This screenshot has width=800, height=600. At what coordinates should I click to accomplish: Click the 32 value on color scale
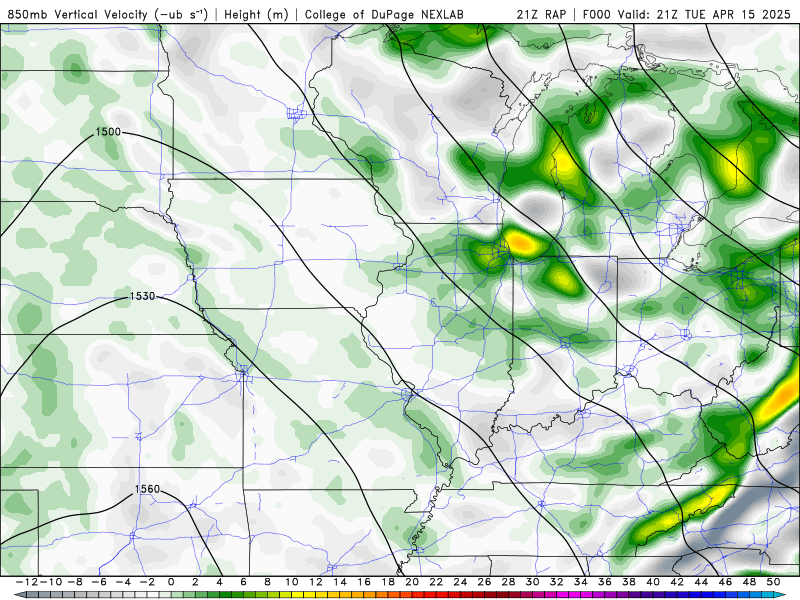(x=557, y=582)
